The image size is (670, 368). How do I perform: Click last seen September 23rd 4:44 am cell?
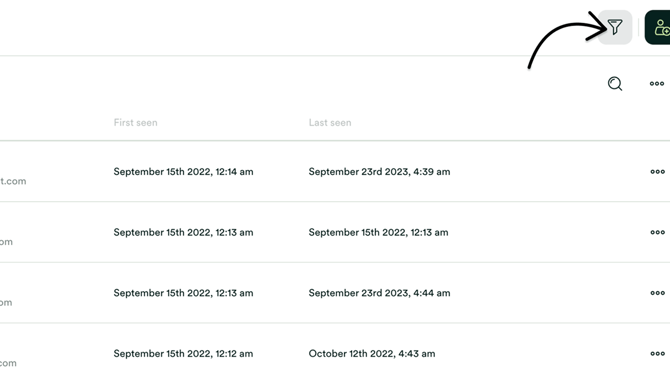(379, 293)
